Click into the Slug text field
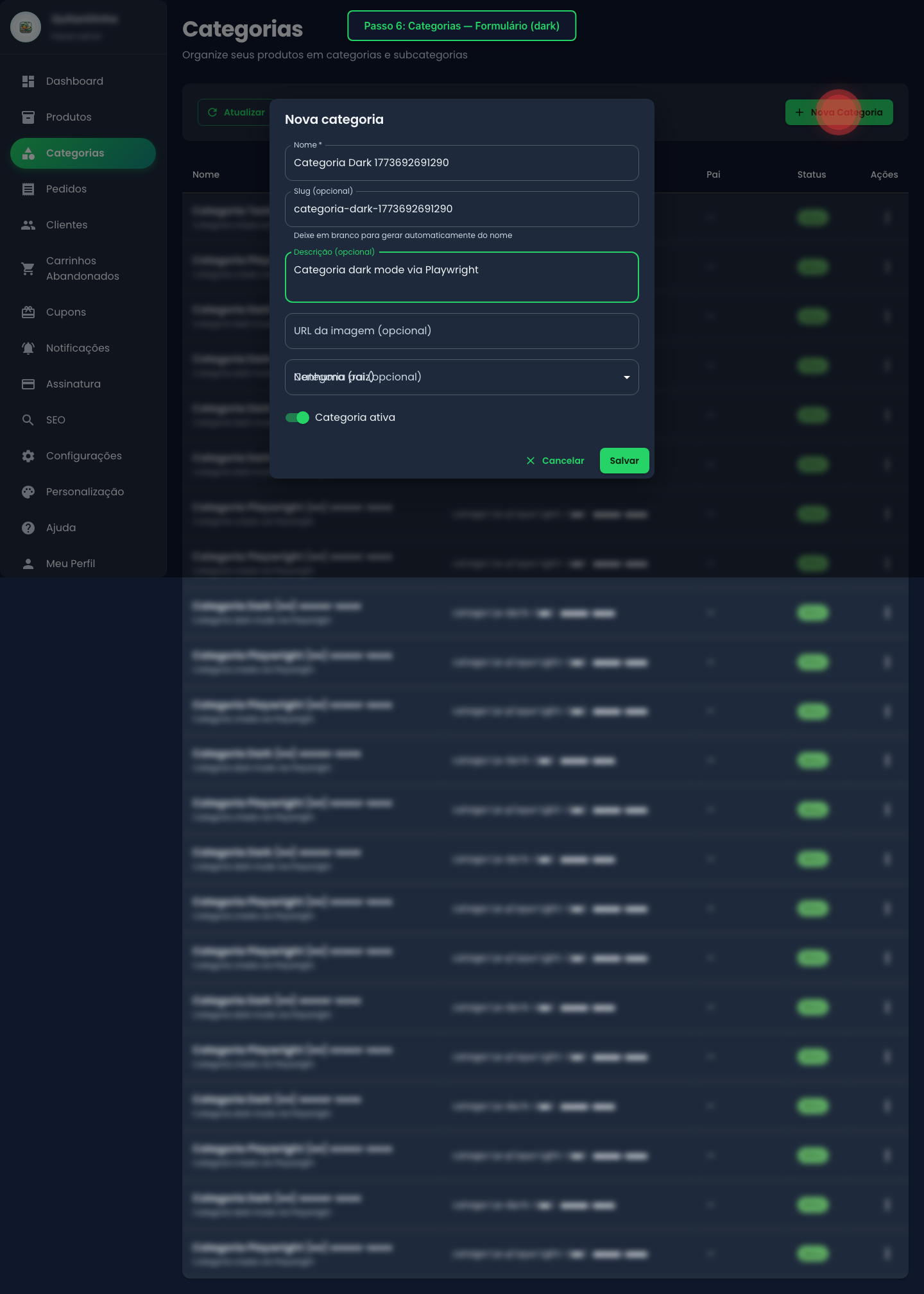The height and width of the screenshot is (1294, 924). (x=461, y=209)
